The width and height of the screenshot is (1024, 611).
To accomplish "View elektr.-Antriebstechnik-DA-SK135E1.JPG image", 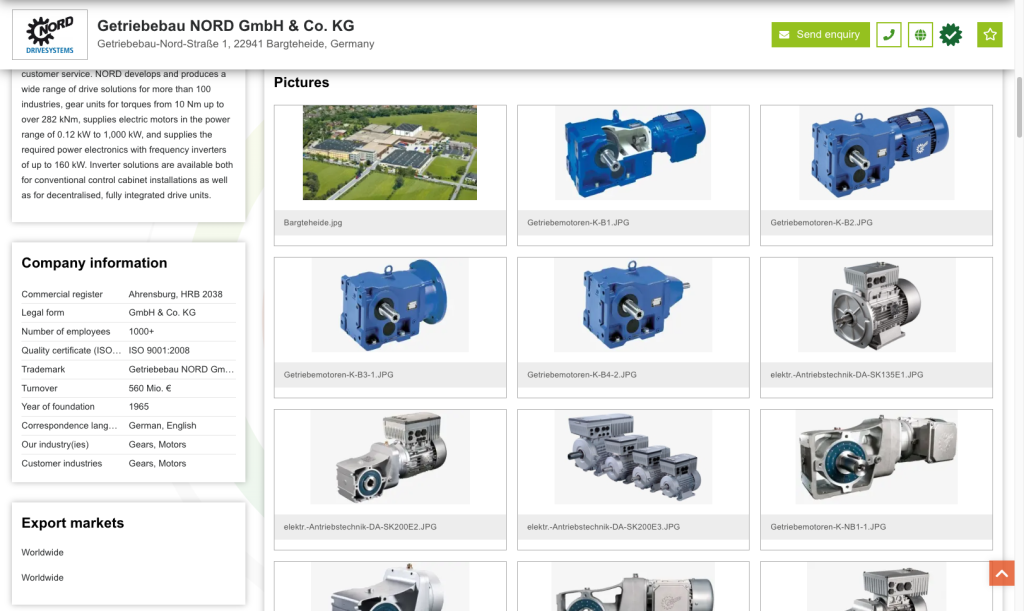I will click(x=876, y=305).
